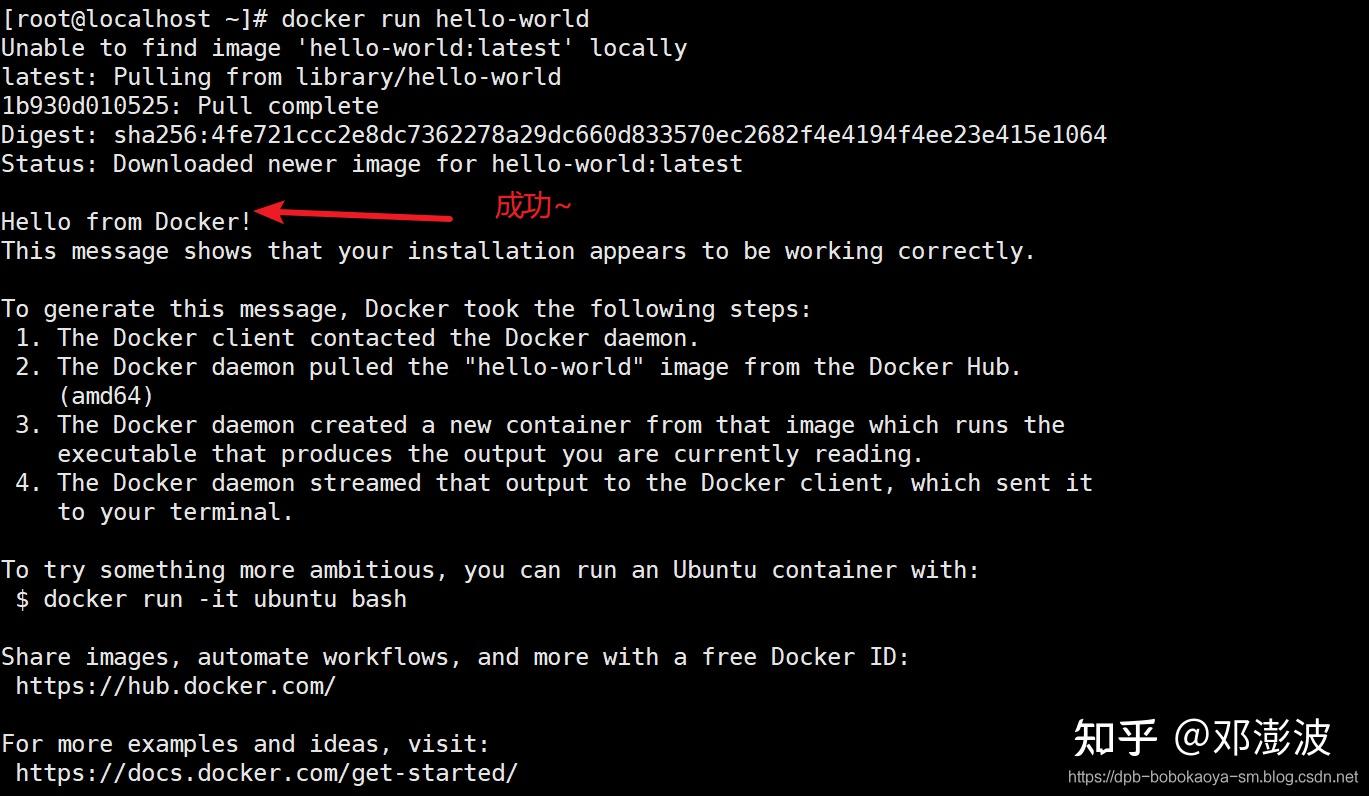The image size is (1369, 796).
Task: Click the 'Status: Downloaded newer image' line
Action: [372, 164]
